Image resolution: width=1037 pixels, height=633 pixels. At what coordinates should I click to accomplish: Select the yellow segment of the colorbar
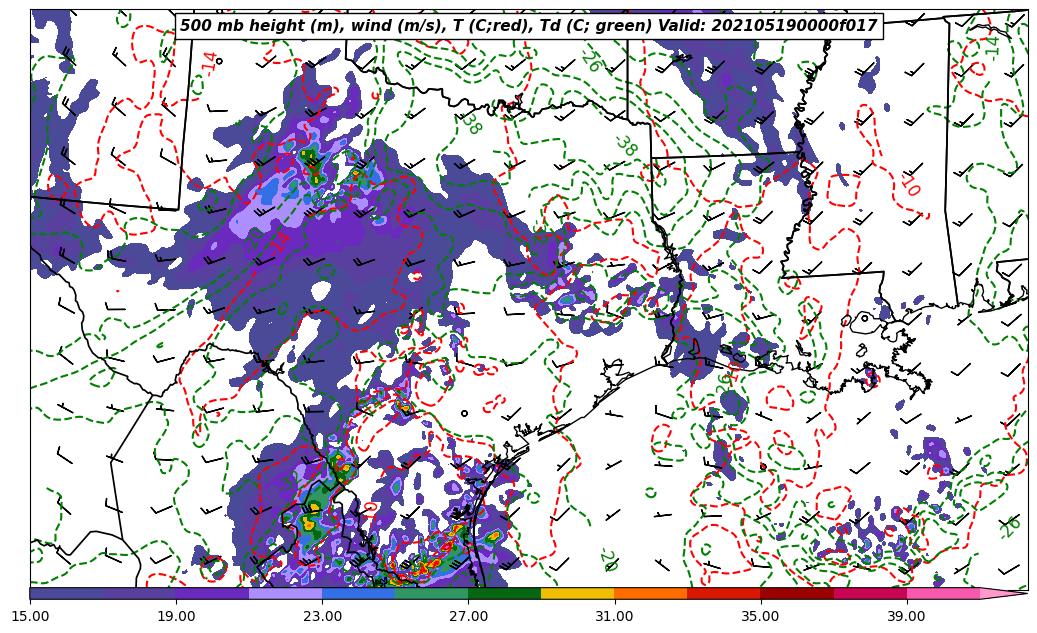[577, 593]
